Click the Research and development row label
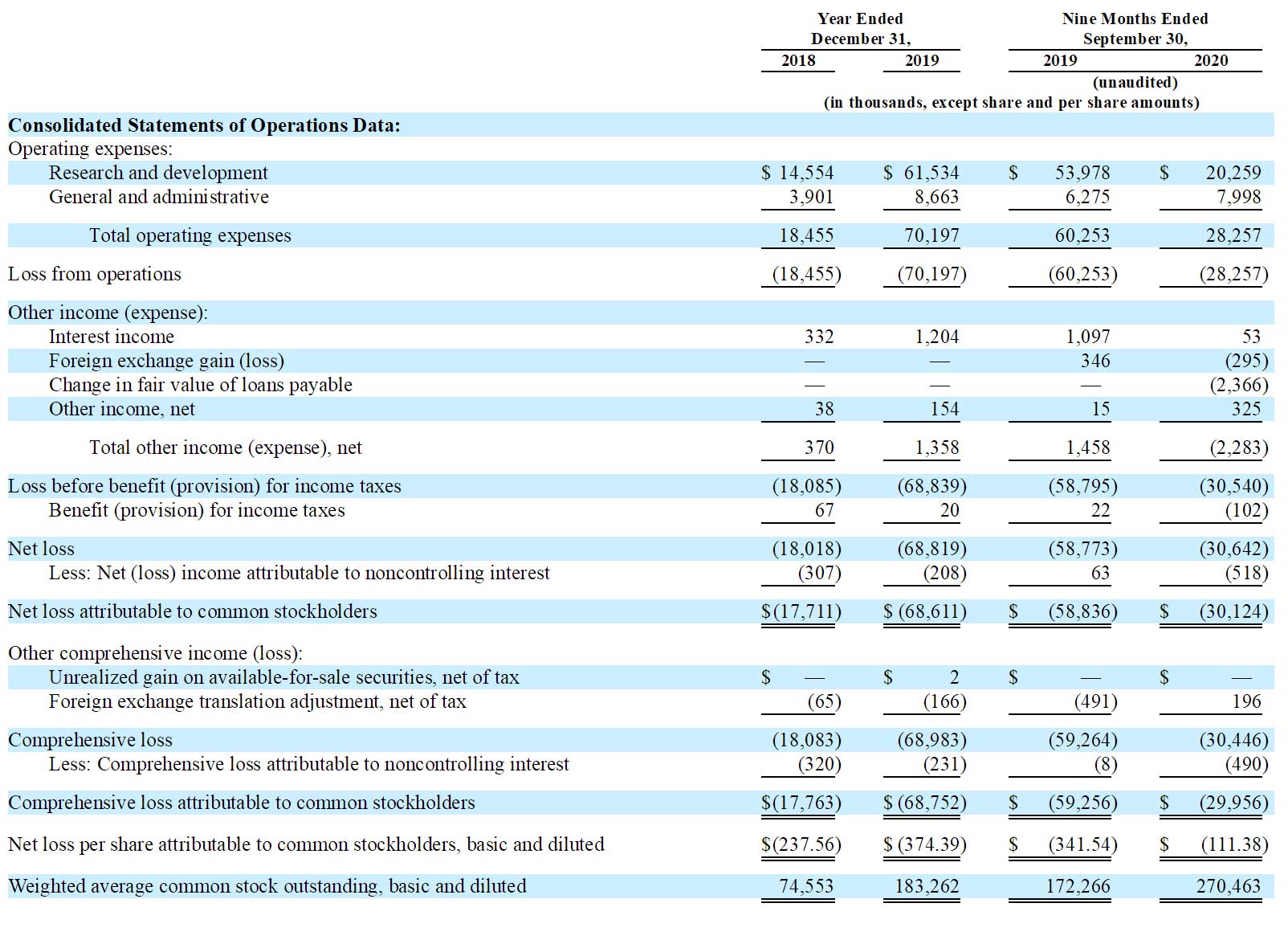1288x940 pixels. 158,173
